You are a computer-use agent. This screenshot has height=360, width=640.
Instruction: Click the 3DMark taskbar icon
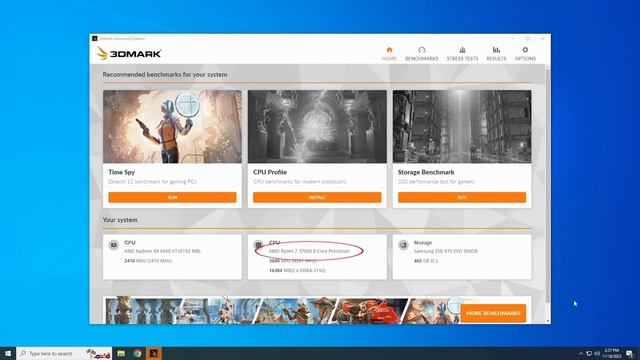[154, 353]
